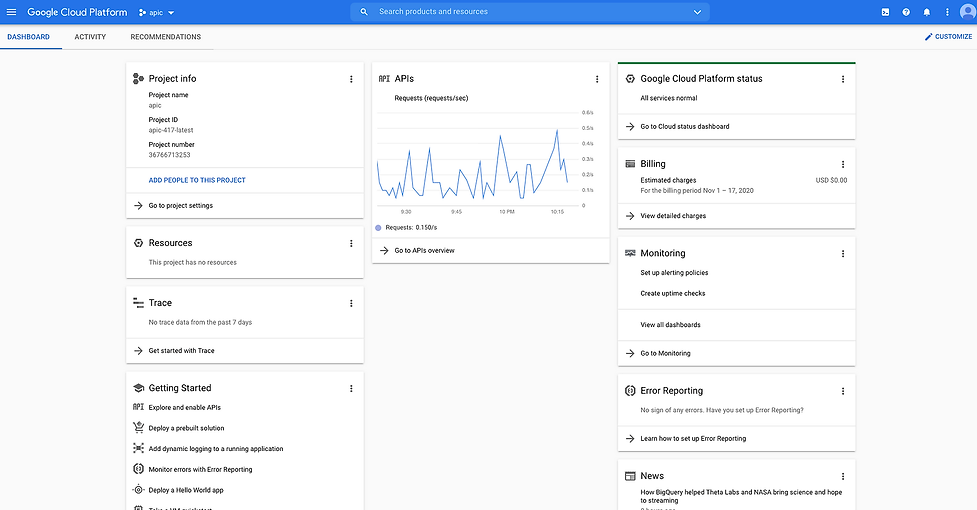This screenshot has width=977, height=510.
Task: Click the USD $0.00 estimated charges value
Action: pos(831,181)
